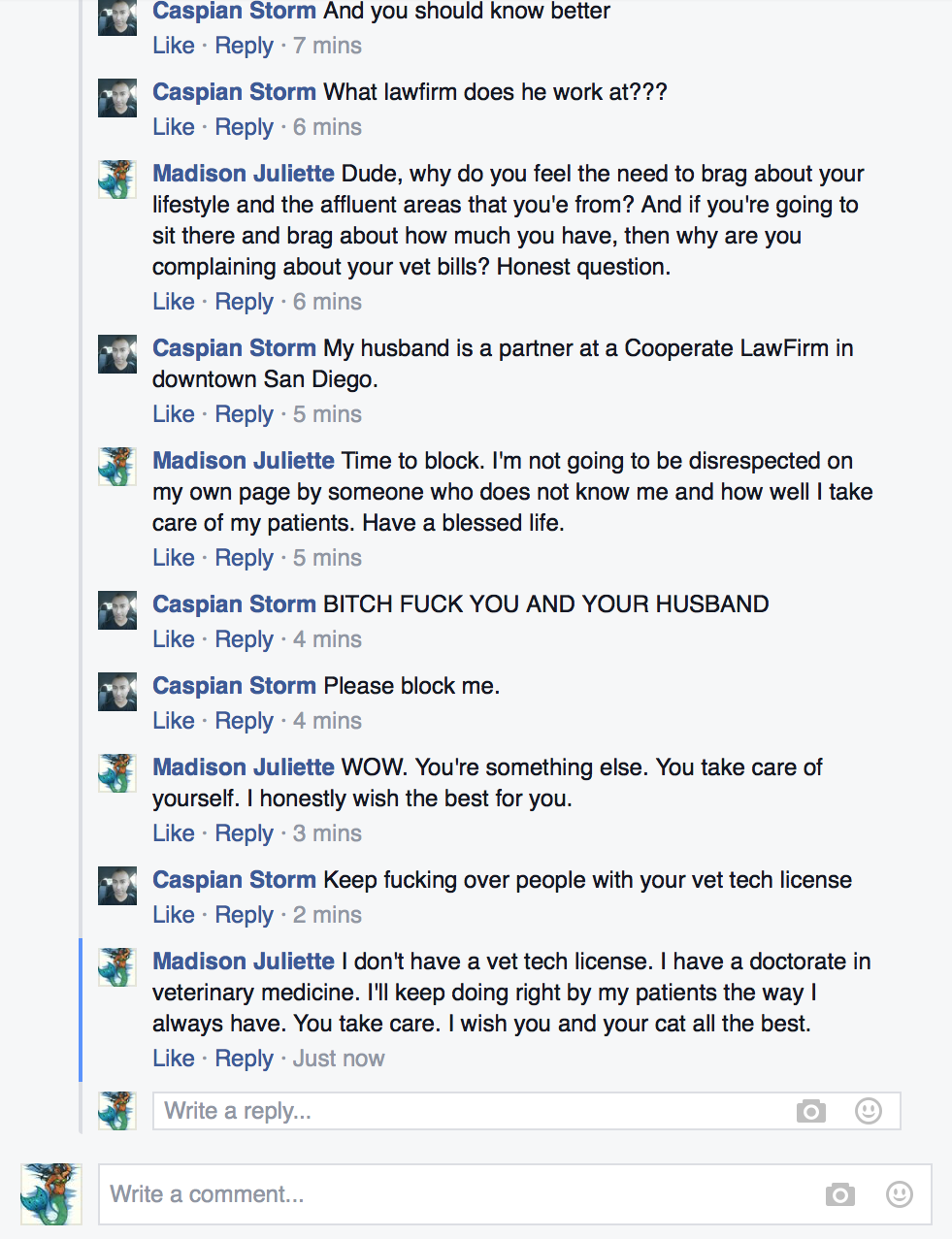Like the 'What lawfirm does he work at' comment

point(174,127)
